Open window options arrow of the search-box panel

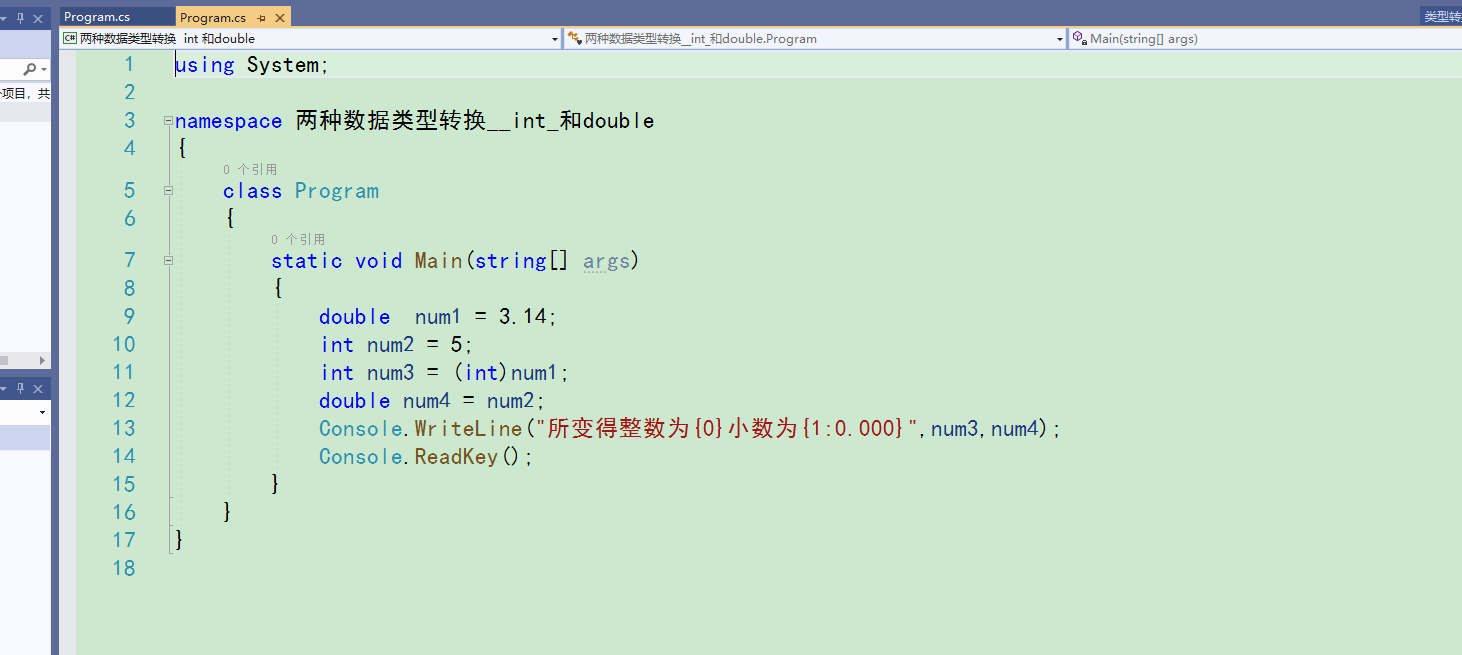pos(5,18)
